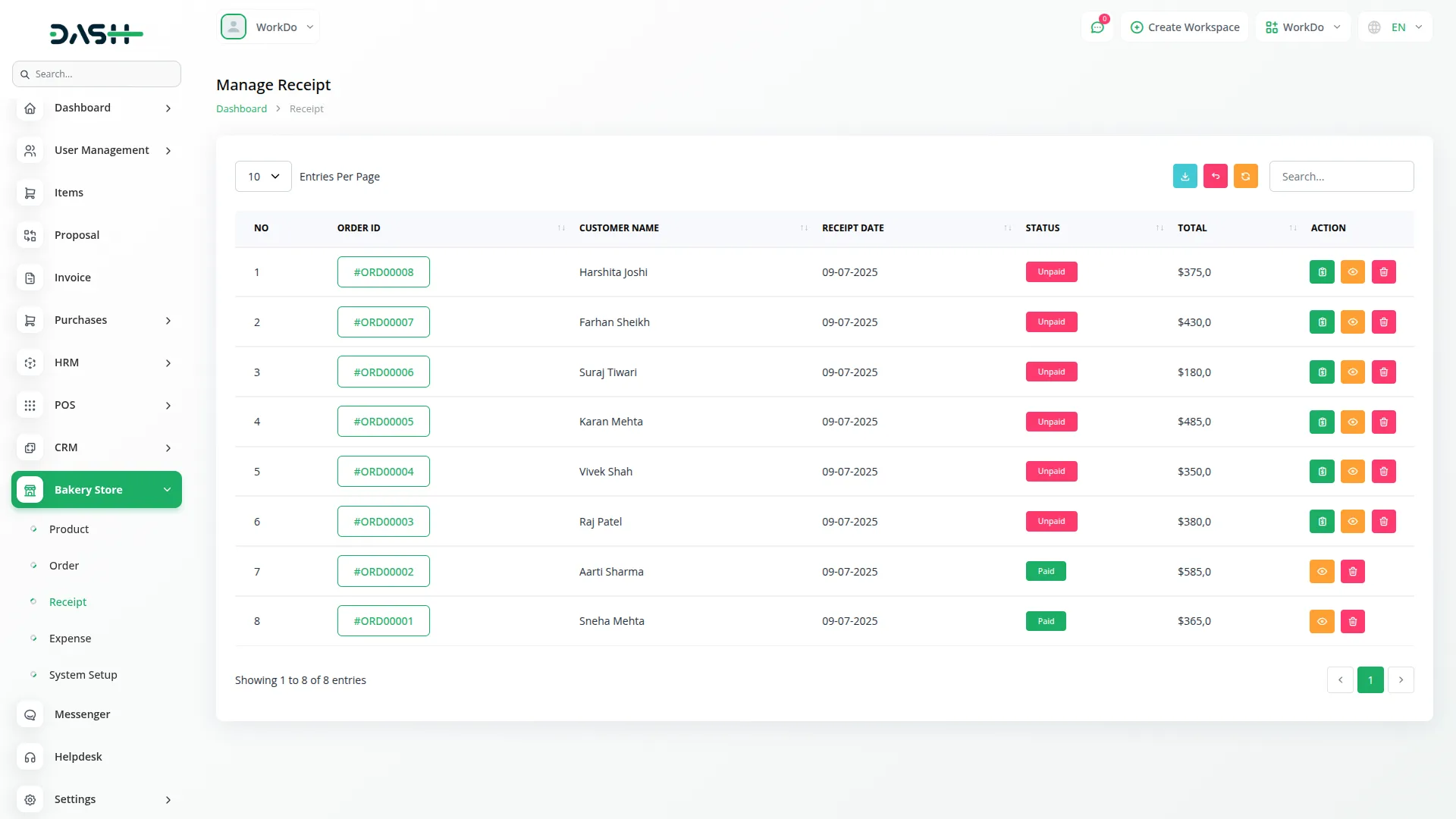Open the chat messages icon in header
Viewport: 1456px width, 819px height.
pyautogui.click(x=1097, y=27)
